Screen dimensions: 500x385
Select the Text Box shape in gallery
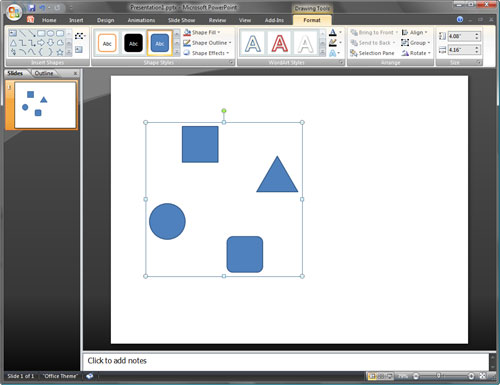[x=13, y=33]
